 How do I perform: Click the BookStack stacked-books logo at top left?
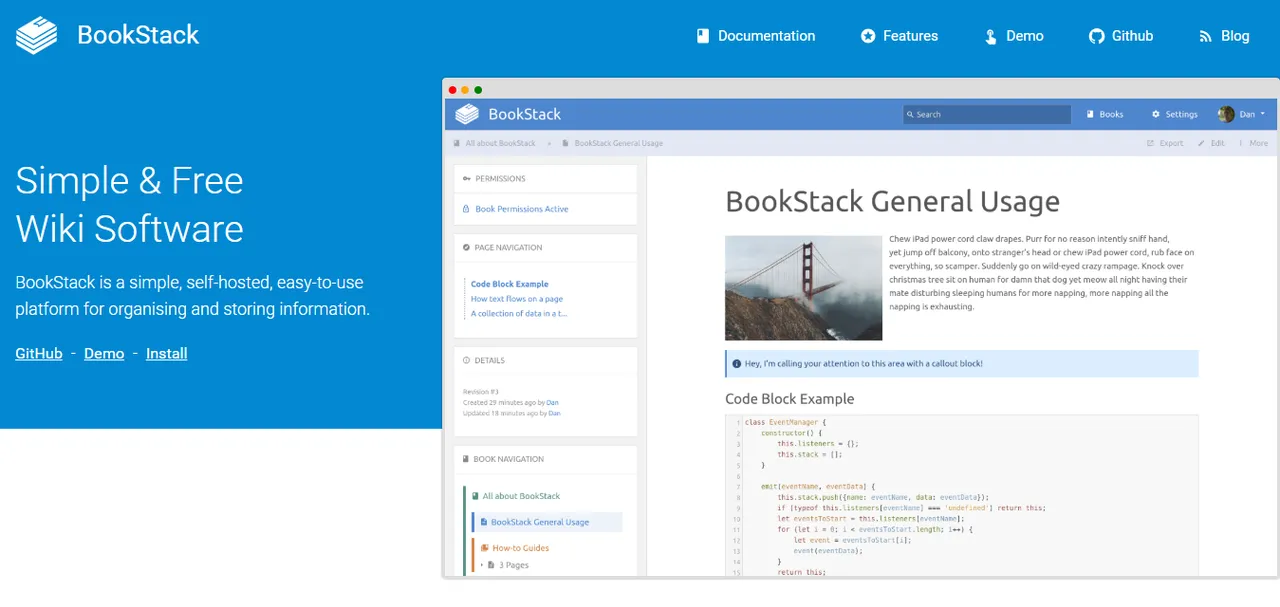pos(37,35)
